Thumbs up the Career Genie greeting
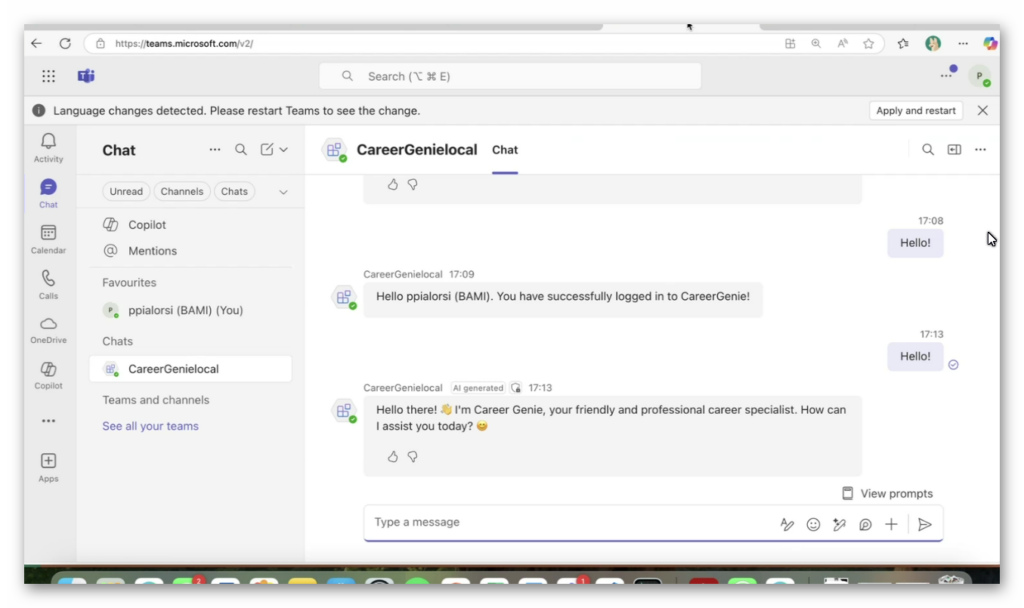Image resolution: width=1024 pixels, height=608 pixels. 392,456
